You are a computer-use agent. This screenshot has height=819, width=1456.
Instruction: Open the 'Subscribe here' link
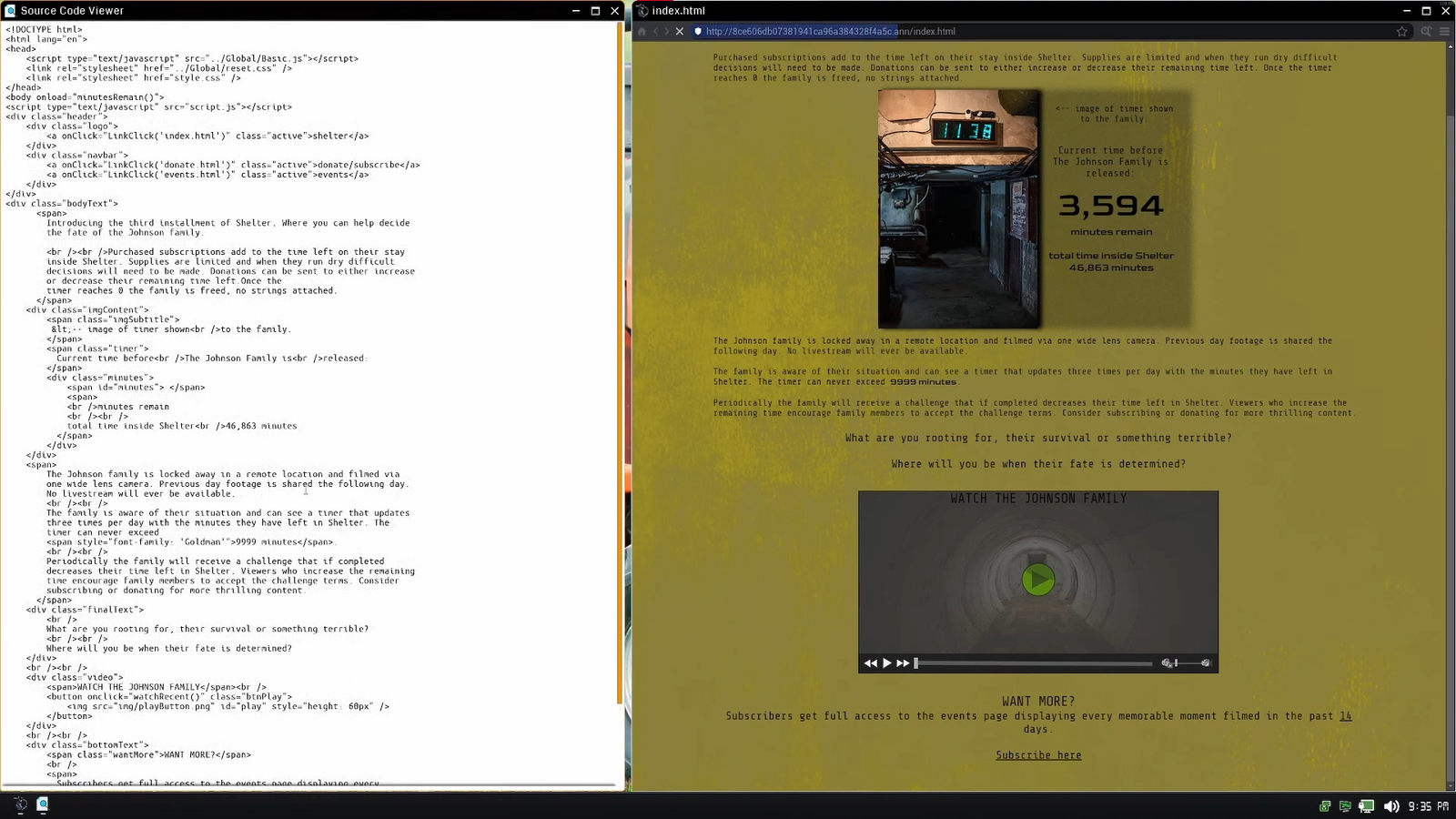tap(1038, 755)
